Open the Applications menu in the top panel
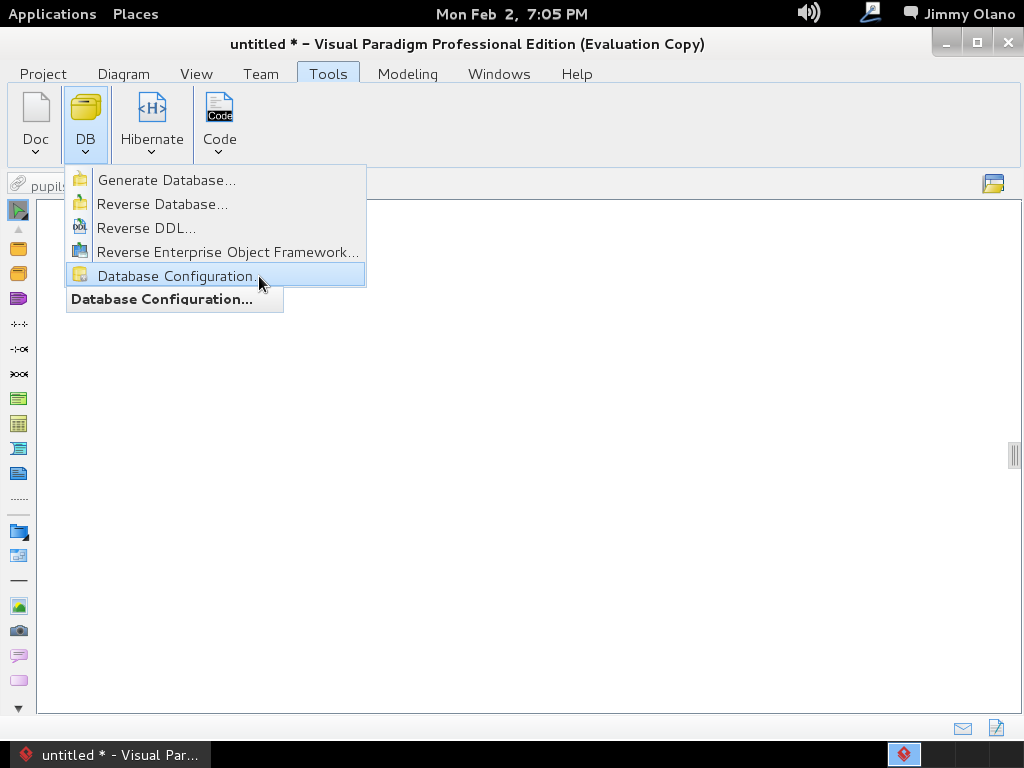The image size is (1024, 768). (52, 14)
